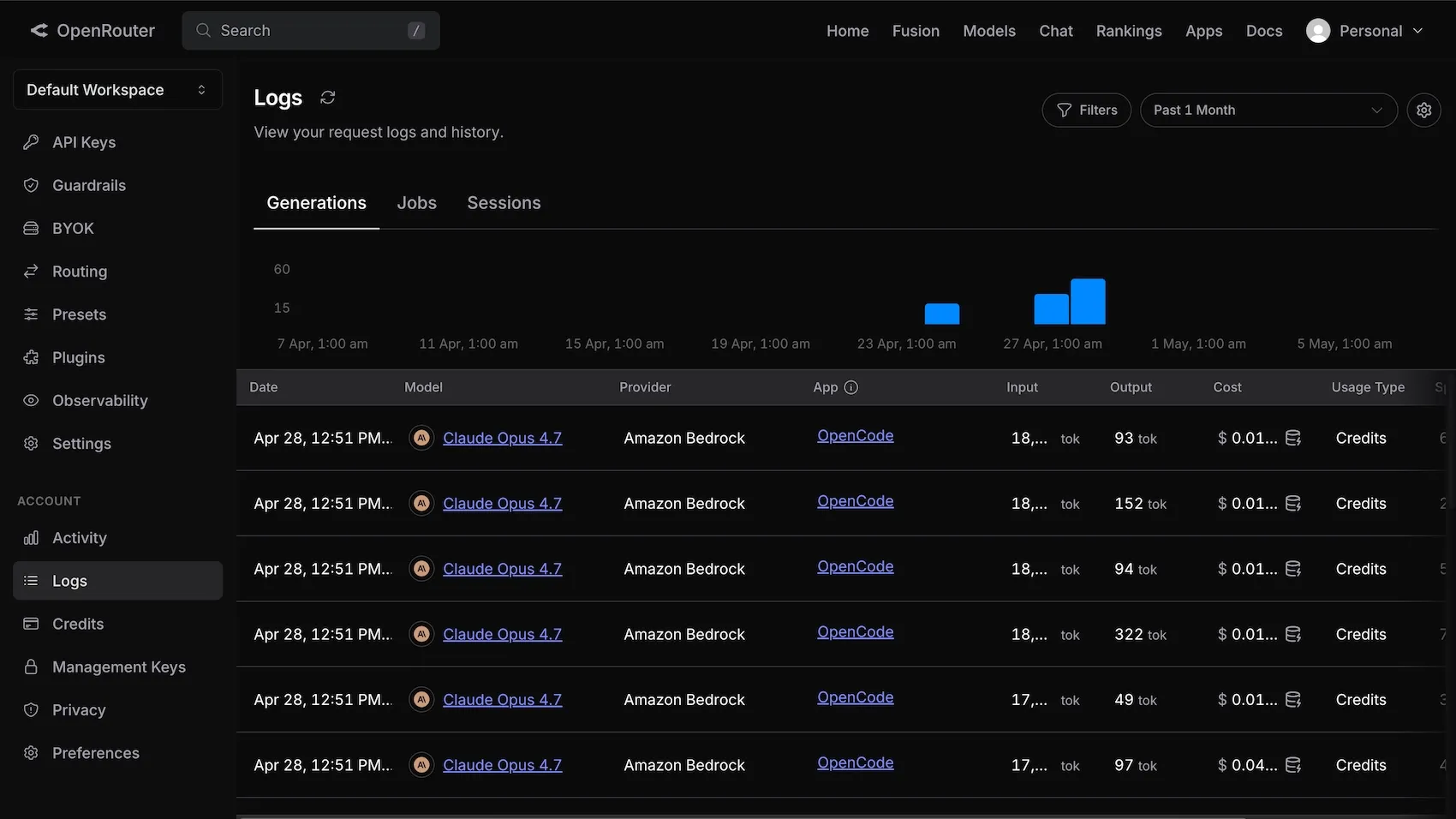The image size is (1456, 819).
Task: Open Chat from the top navigation
Action: [1056, 31]
